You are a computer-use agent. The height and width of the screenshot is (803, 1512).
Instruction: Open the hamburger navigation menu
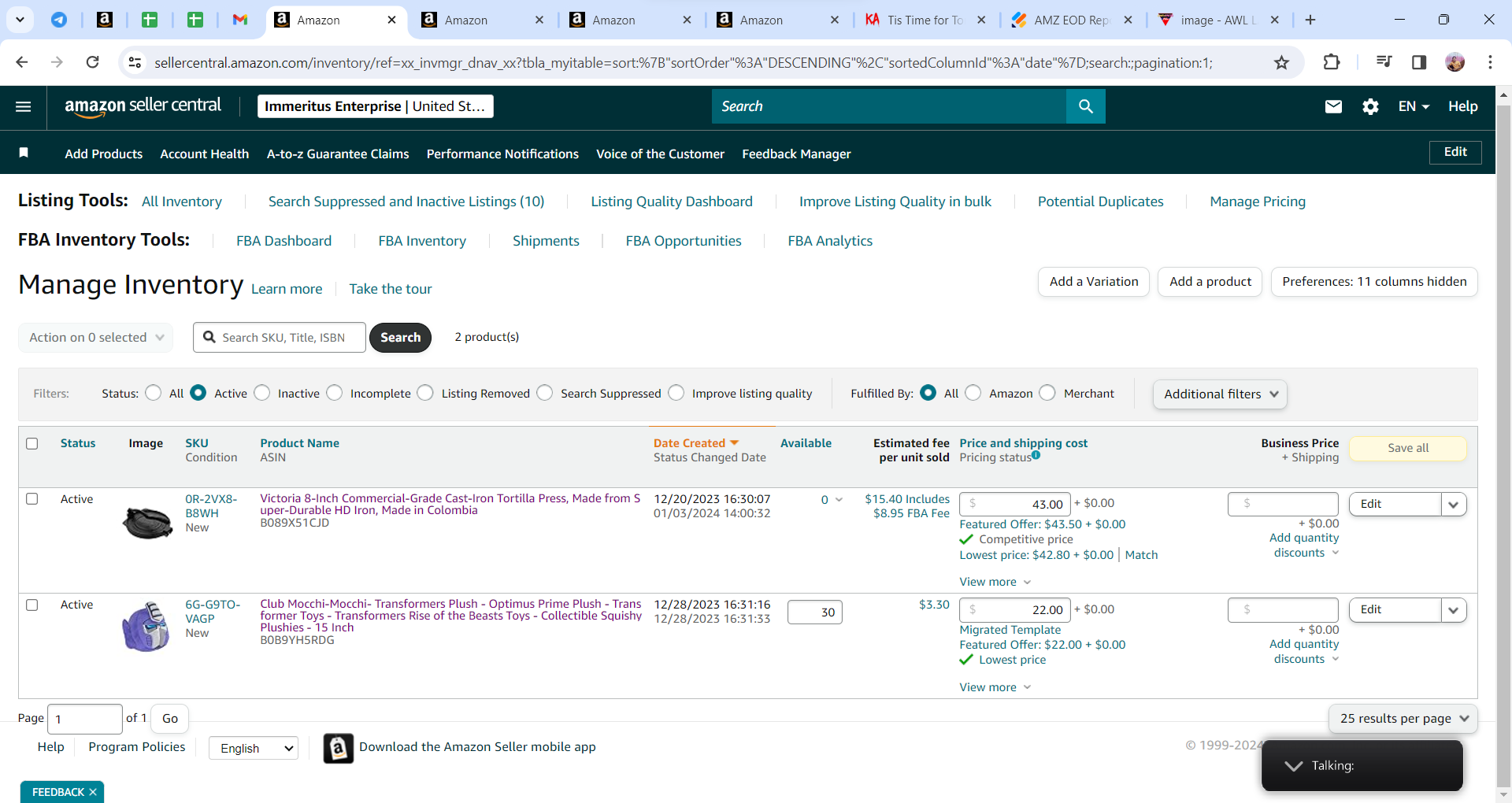[24, 106]
